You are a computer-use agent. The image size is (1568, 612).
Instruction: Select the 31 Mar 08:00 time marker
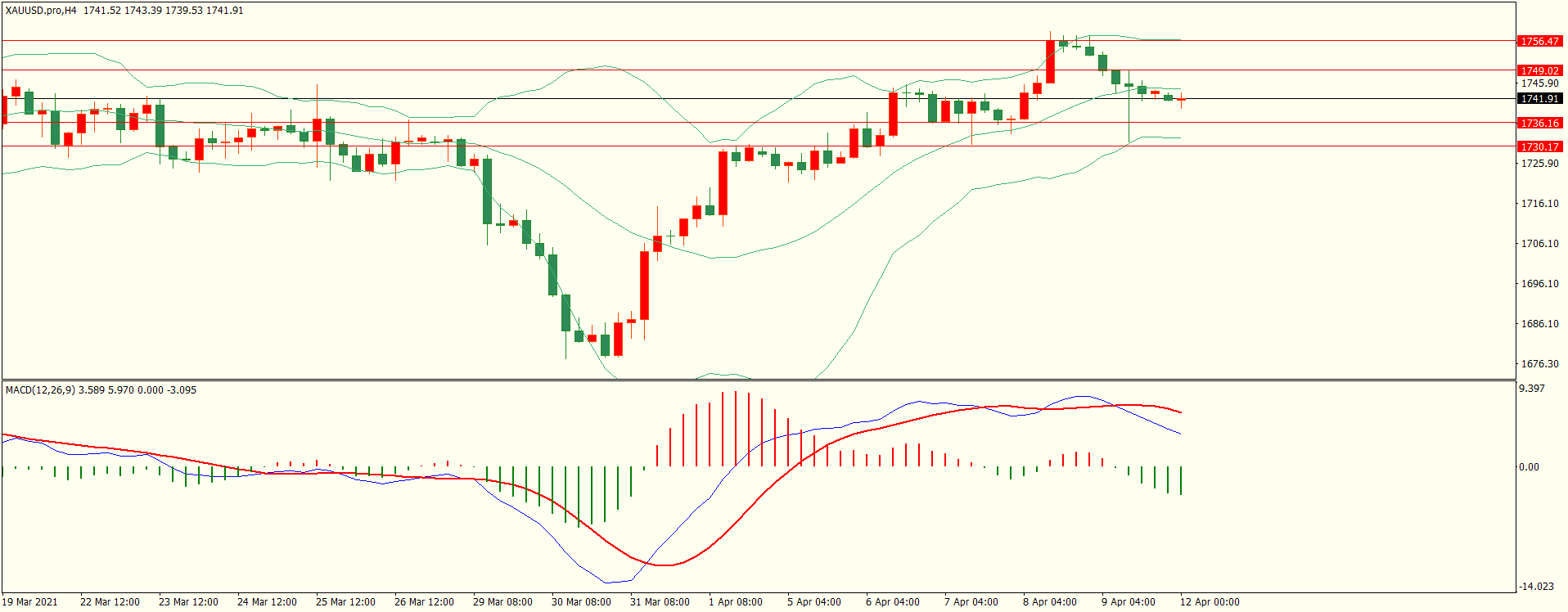pos(660,602)
